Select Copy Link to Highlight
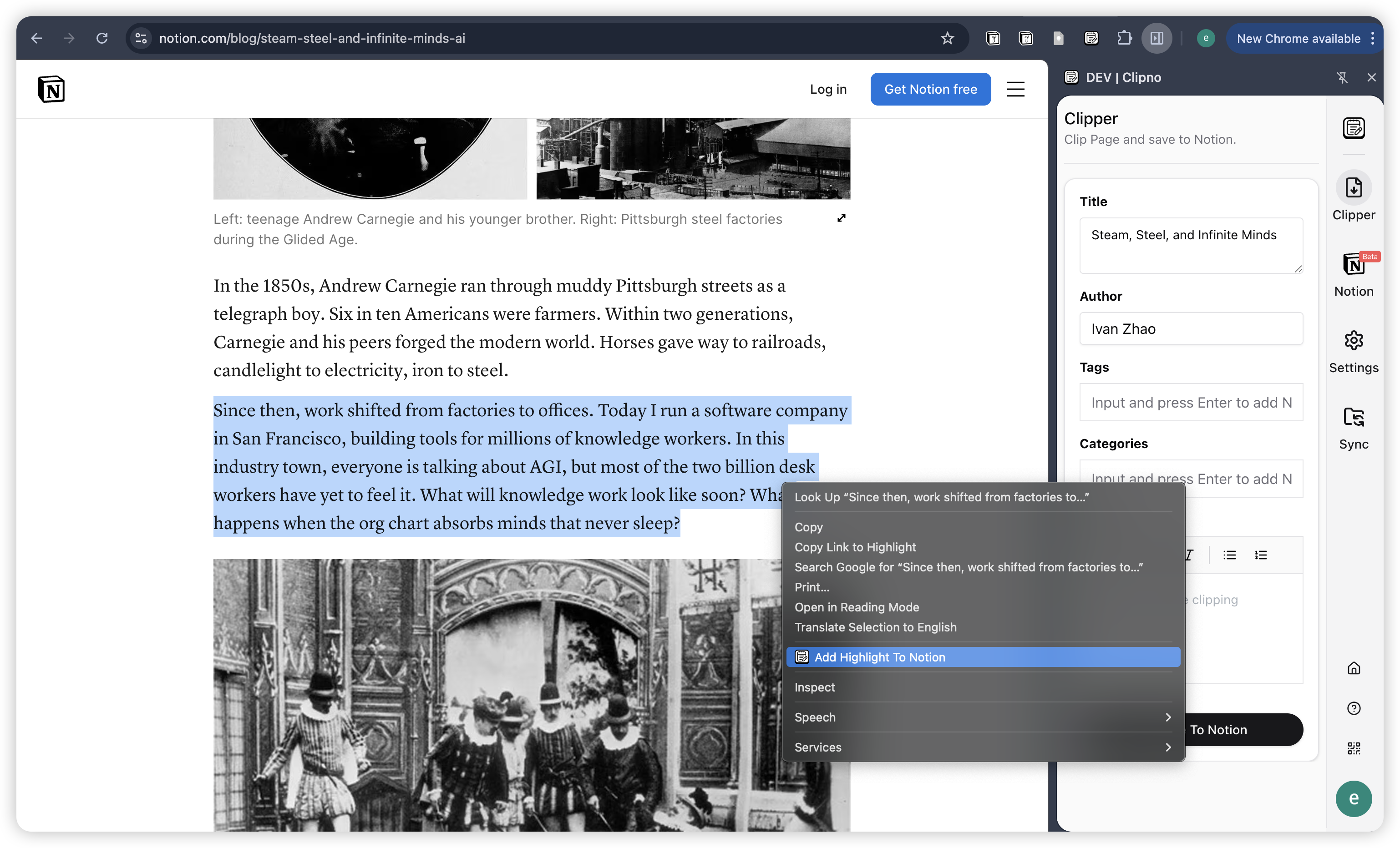Viewport: 1400px width, 848px height. (x=855, y=547)
